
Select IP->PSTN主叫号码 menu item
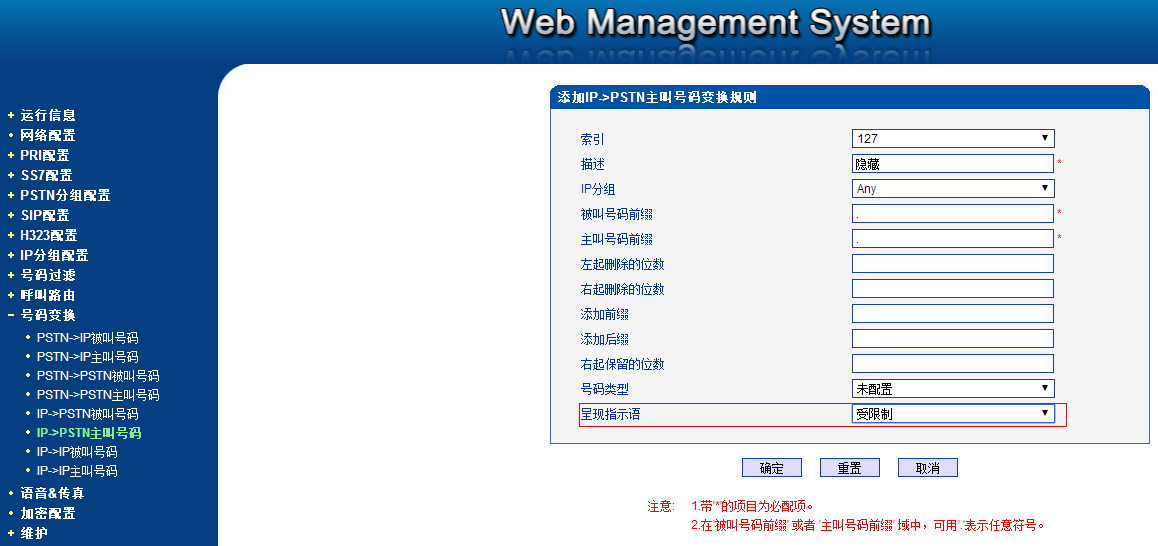click(x=89, y=433)
